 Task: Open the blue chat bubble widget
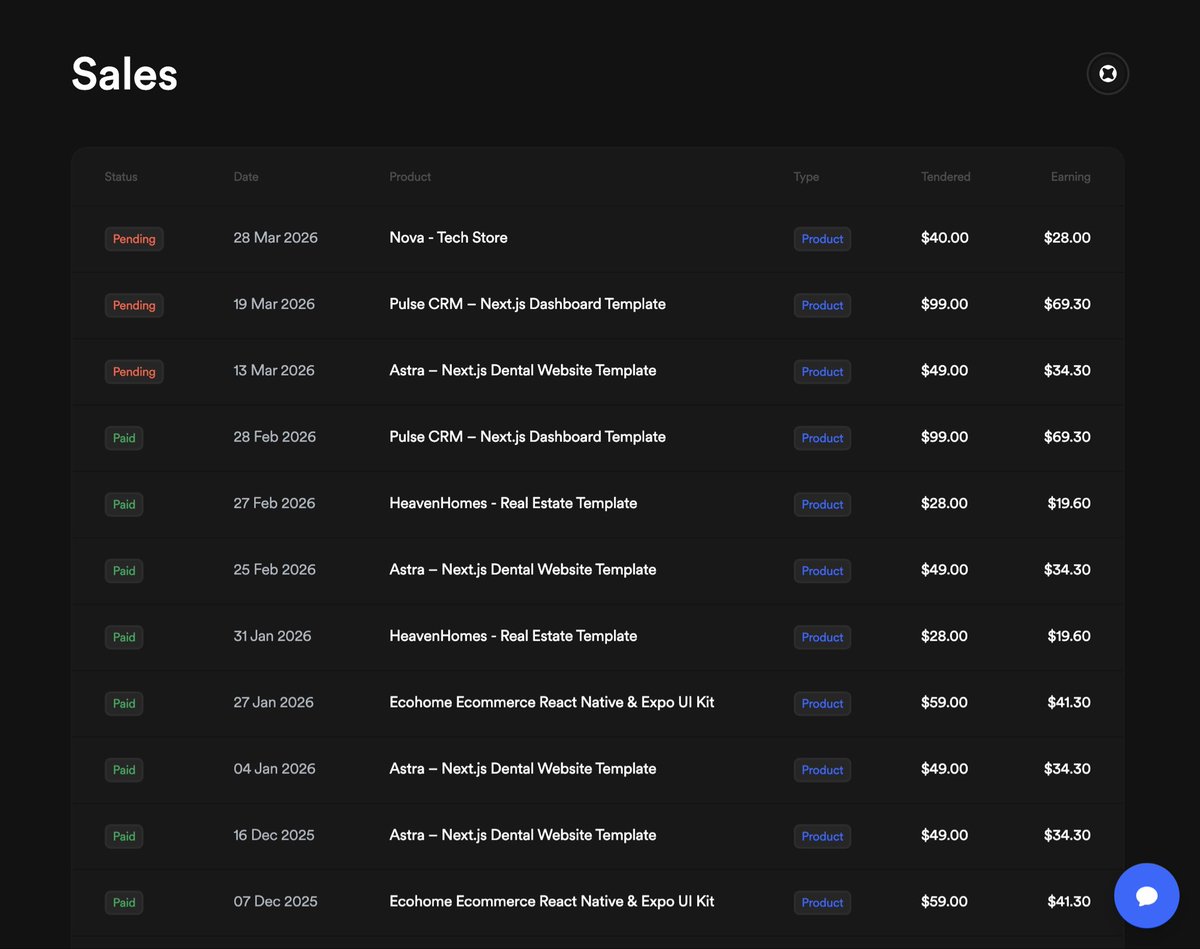(x=1147, y=896)
